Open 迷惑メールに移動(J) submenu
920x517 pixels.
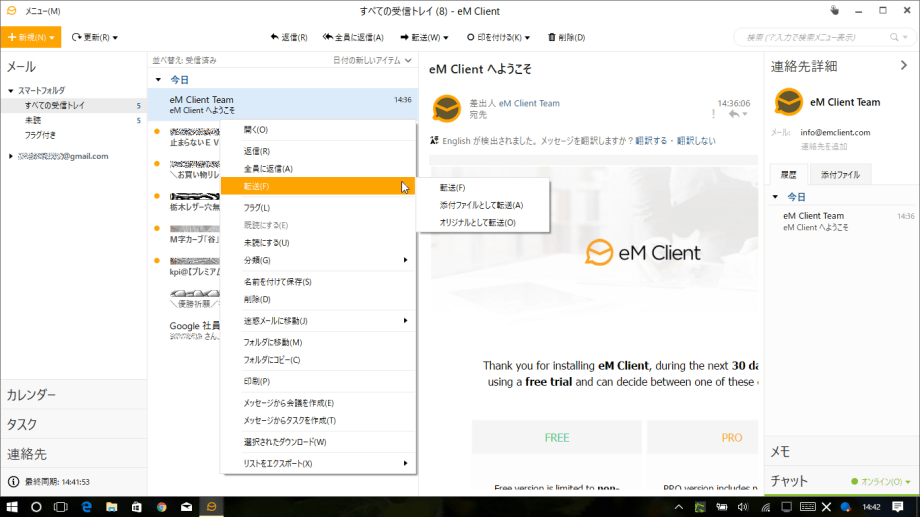(x=318, y=320)
